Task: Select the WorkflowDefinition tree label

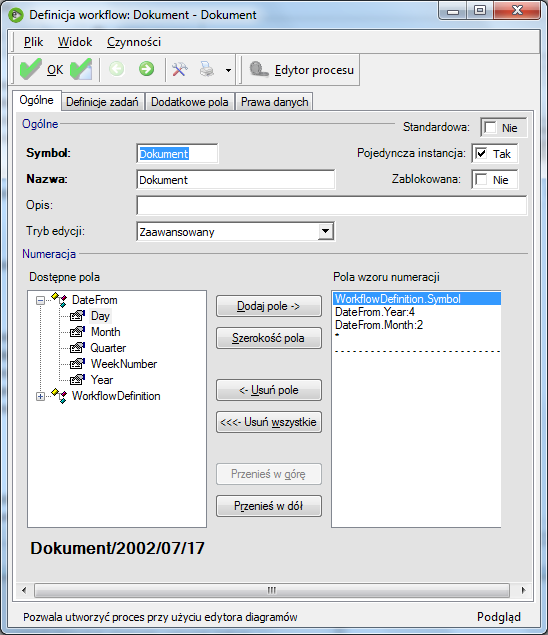Action: (x=116, y=396)
